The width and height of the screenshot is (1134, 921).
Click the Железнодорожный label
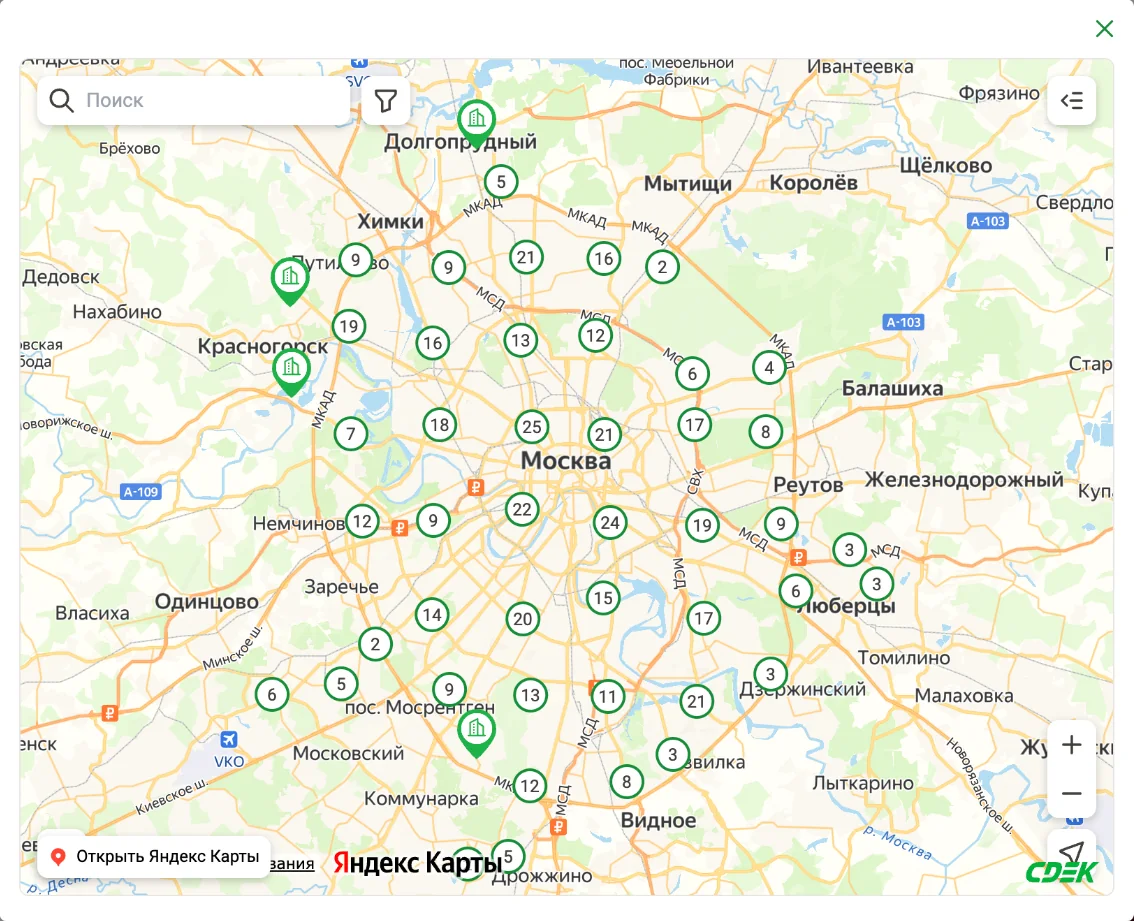[964, 480]
